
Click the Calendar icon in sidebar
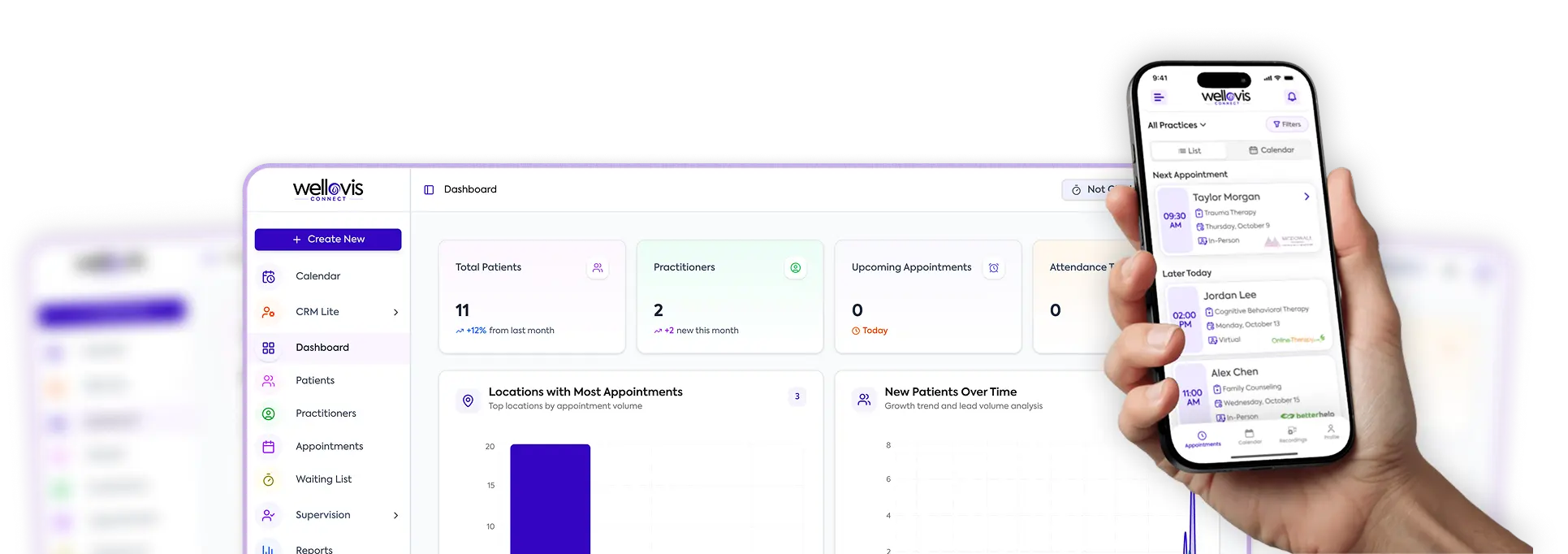tap(269, 276)
